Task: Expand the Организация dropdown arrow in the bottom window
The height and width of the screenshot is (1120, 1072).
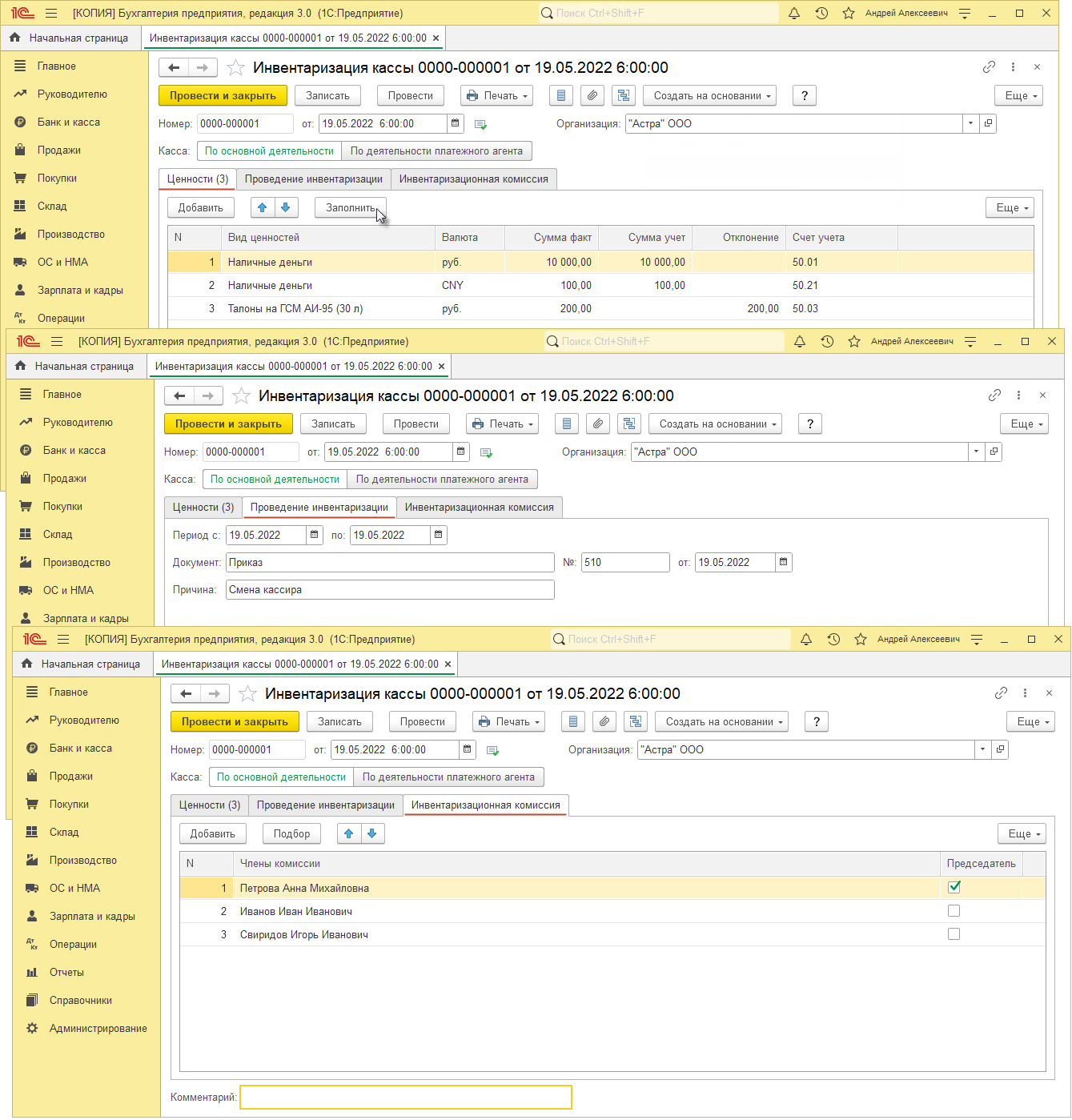Action: pyautogui.click(x=983, y=749)
